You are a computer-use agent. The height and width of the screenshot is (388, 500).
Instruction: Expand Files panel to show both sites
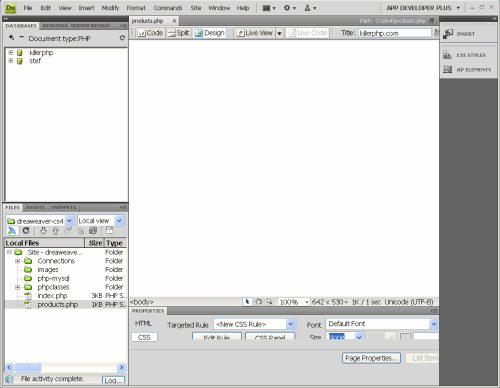109,230
